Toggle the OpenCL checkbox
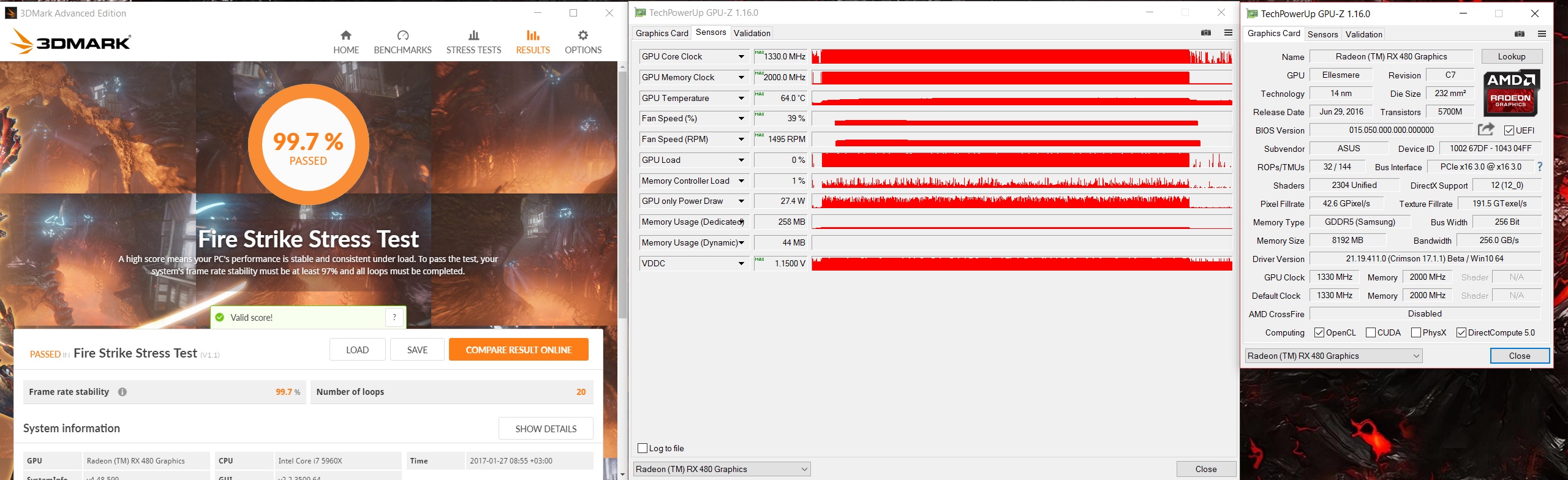Viewport: 1568px width, 480px height. pyautogui.click(x=1319, y=332)
